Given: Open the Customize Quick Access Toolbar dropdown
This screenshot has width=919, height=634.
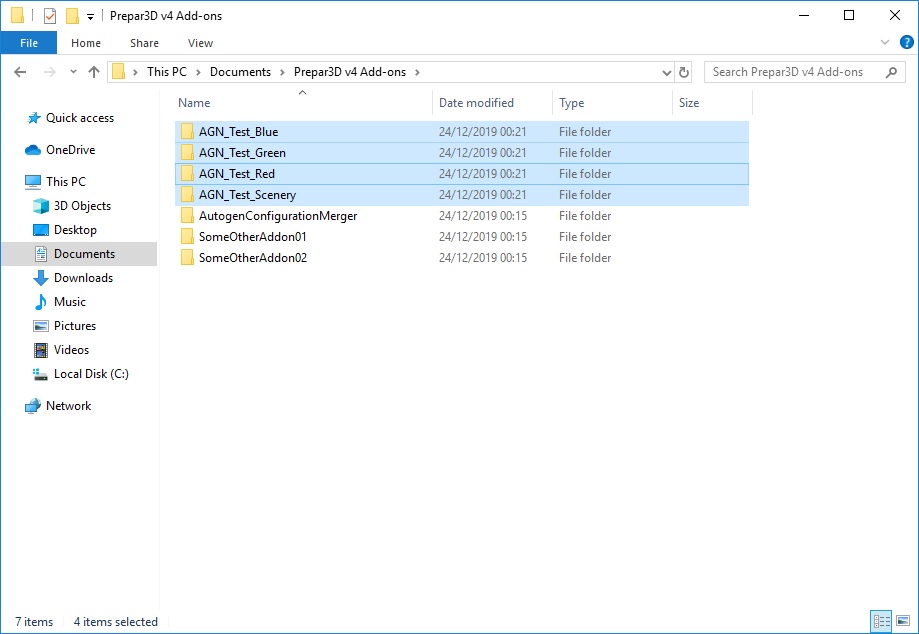Looking at the screenshot, I should pyautogui.click(x=91, y=16).
